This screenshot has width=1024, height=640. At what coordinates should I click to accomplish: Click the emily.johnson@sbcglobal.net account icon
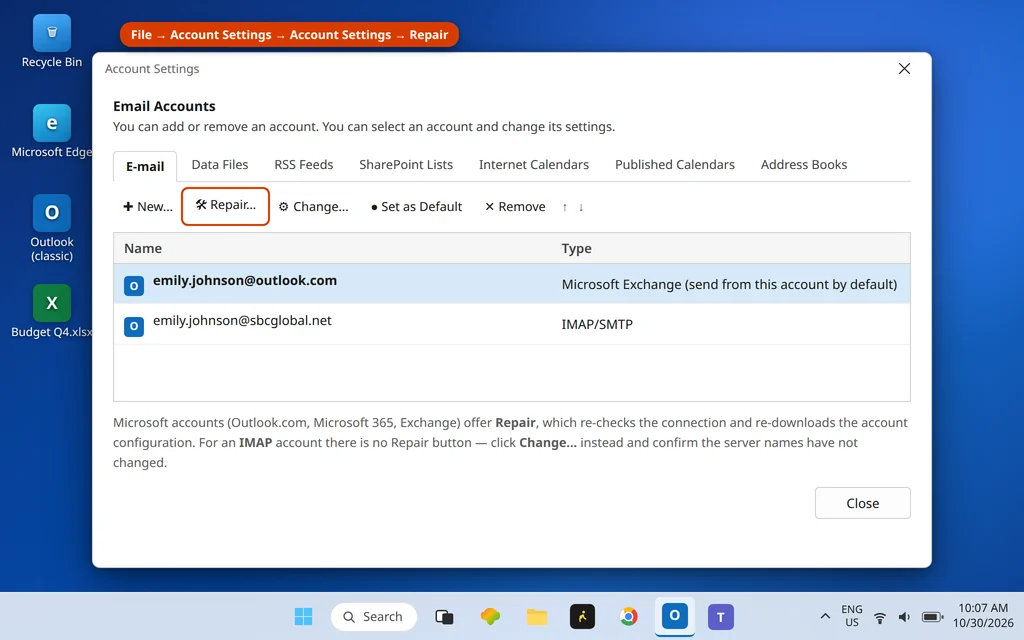tap(134, 326)
